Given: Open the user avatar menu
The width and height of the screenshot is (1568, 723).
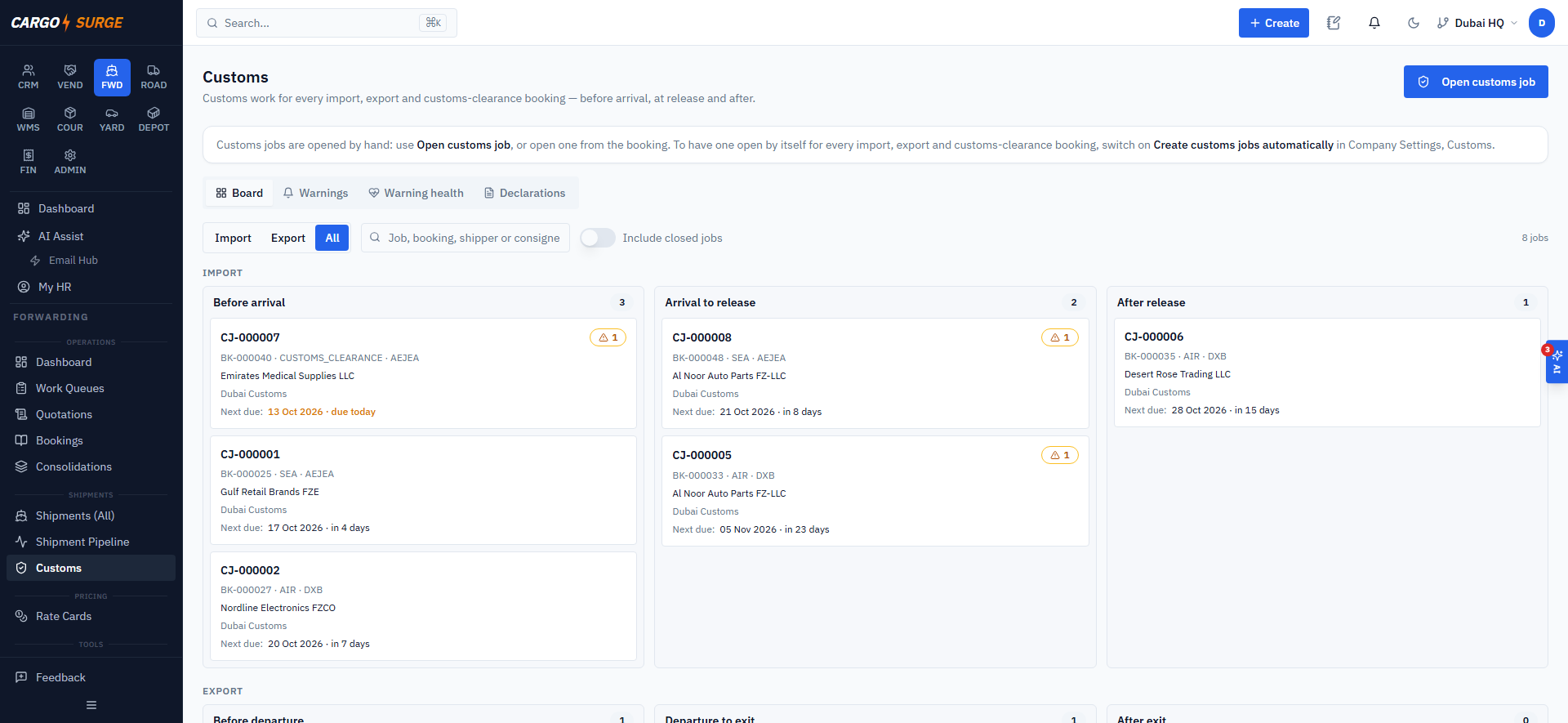Looking at the screenshot, I should (x=1542, y=23).
